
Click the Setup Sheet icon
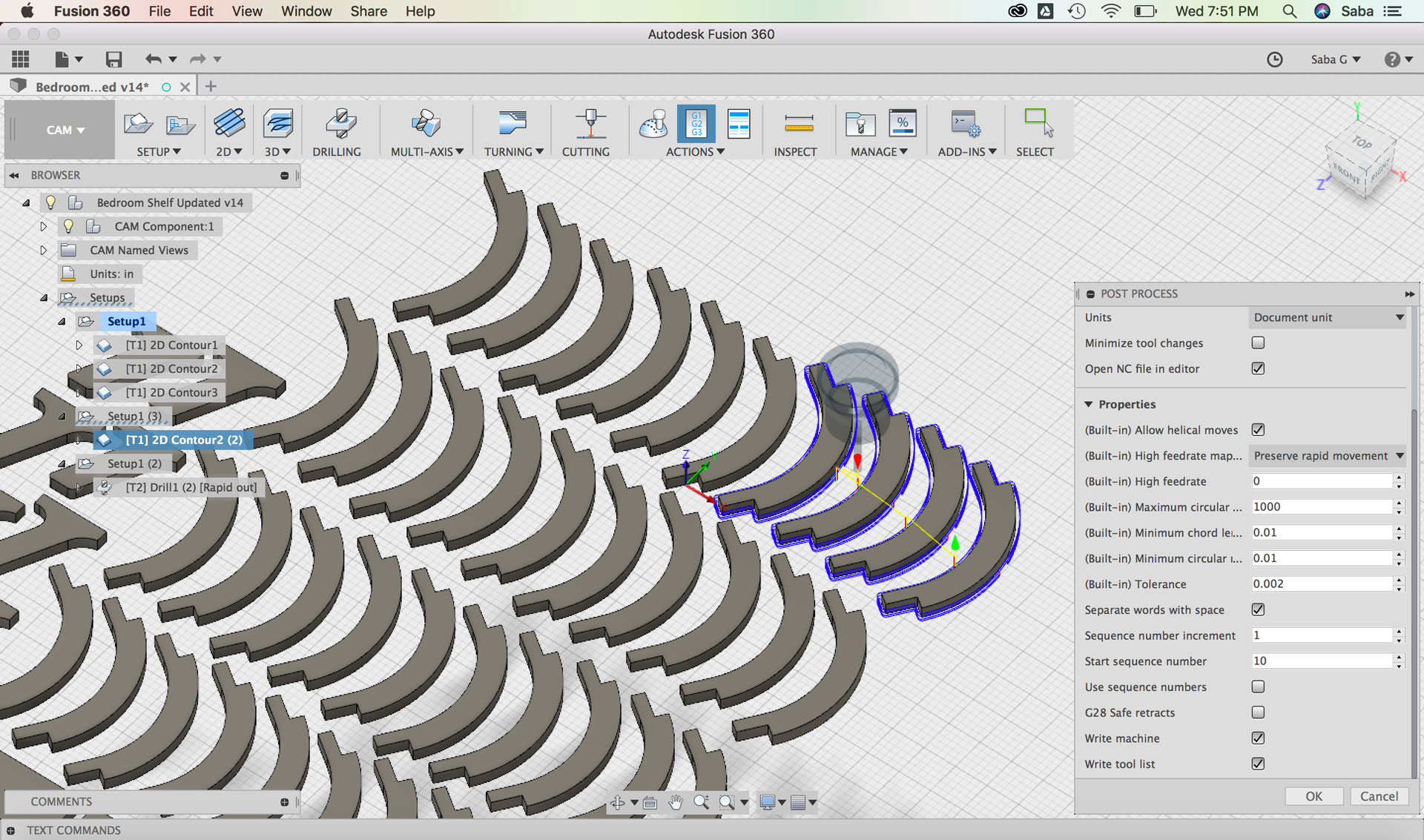coord(739,123)
